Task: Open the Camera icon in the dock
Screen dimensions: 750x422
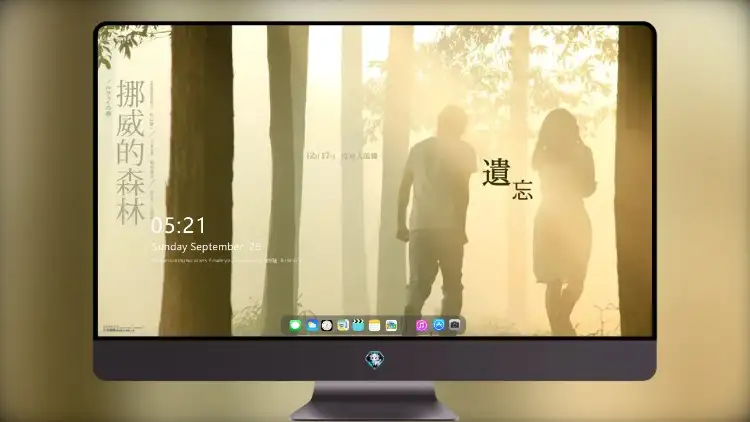Action: click(454, 325)
